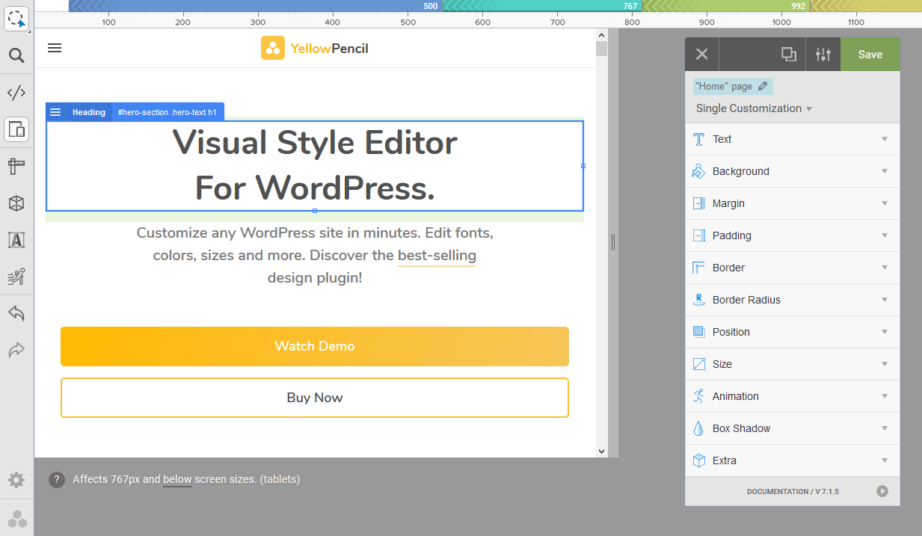Open the sliders options icon in panel header
The width and height of the screenshot is (922, 536).
[x=823, y=55]
